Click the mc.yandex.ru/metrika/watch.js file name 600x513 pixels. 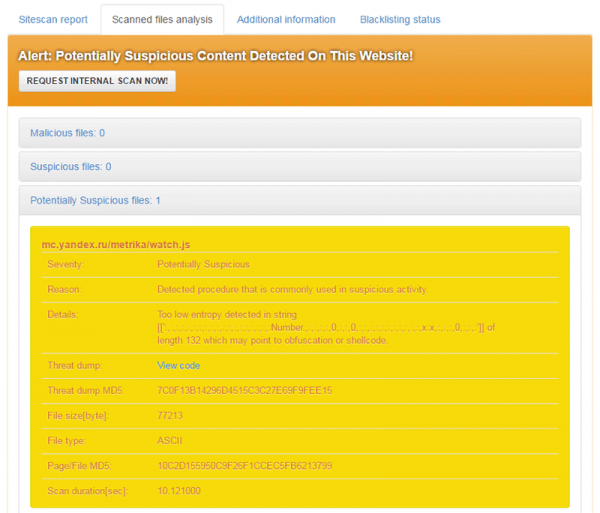point(116,245)
